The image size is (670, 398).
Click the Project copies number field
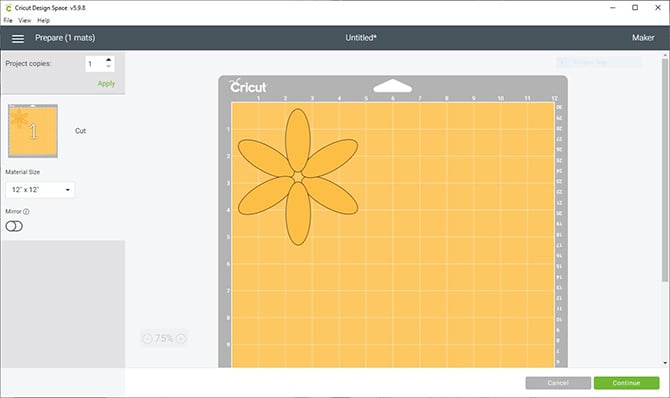tap(95, 64)
